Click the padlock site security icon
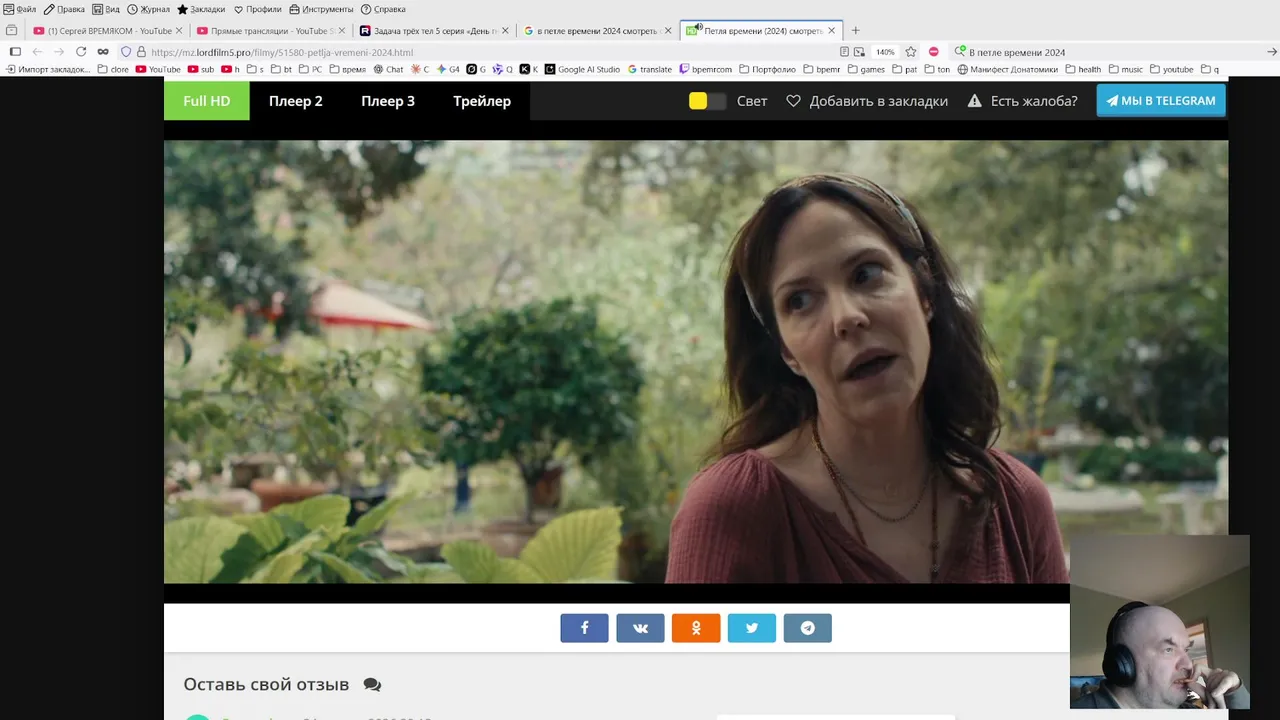Viewport: 1280px width, 720px height. [x=141, y=52]
